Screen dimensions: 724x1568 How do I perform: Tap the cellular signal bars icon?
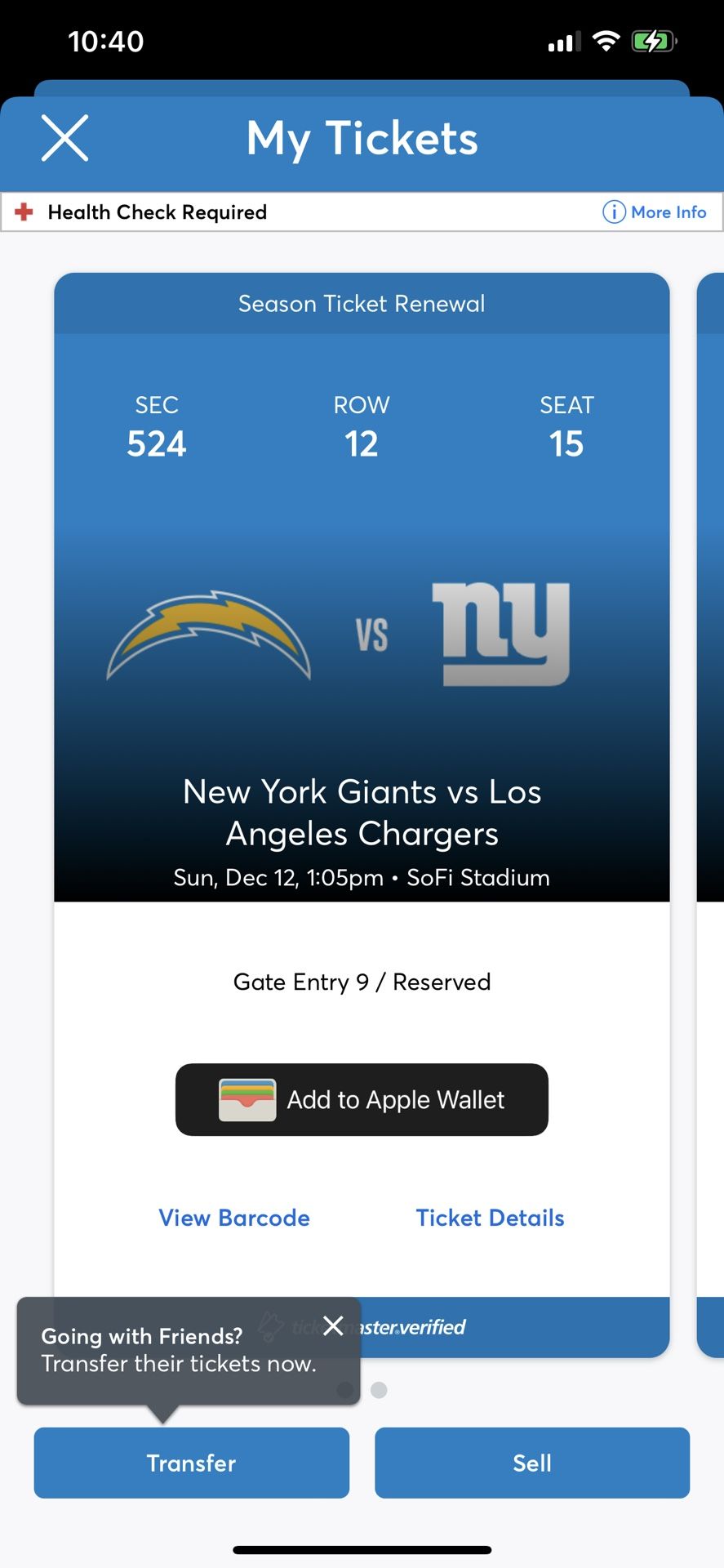(564, 42)
